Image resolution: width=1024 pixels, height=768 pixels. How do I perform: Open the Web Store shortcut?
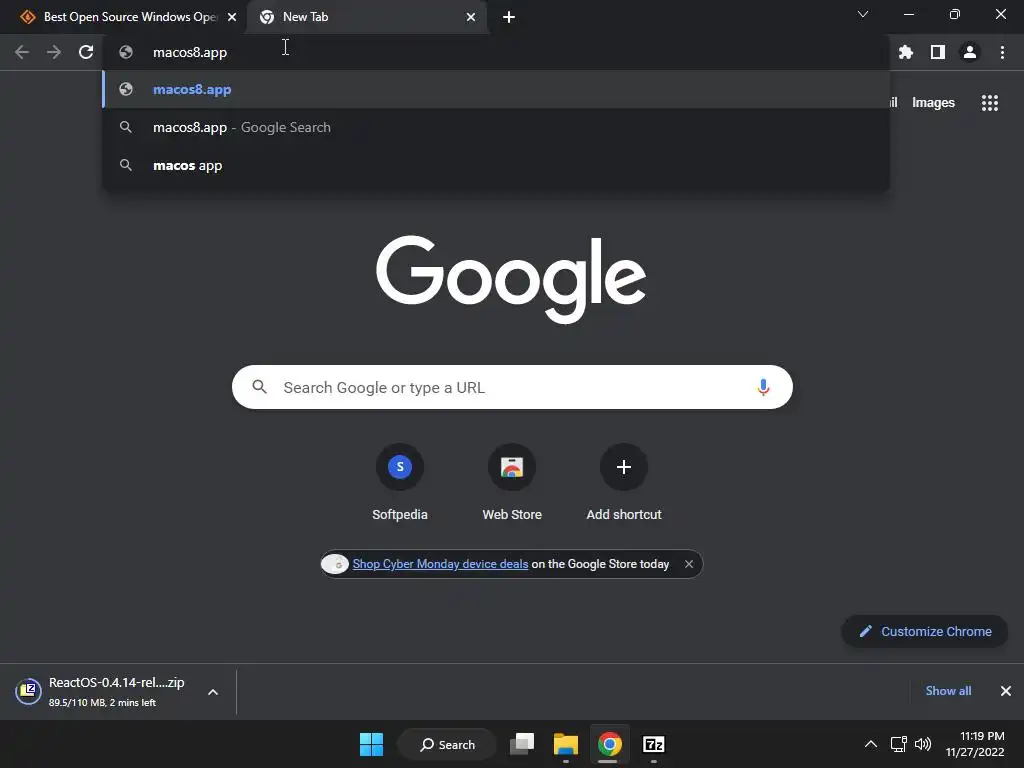tap(512, 482)
